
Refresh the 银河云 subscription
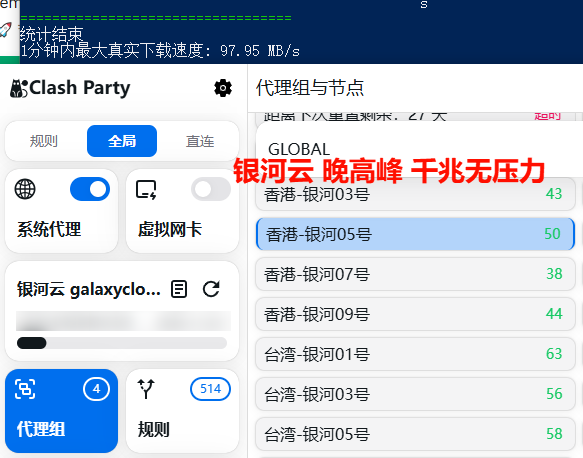coord(211,289)
